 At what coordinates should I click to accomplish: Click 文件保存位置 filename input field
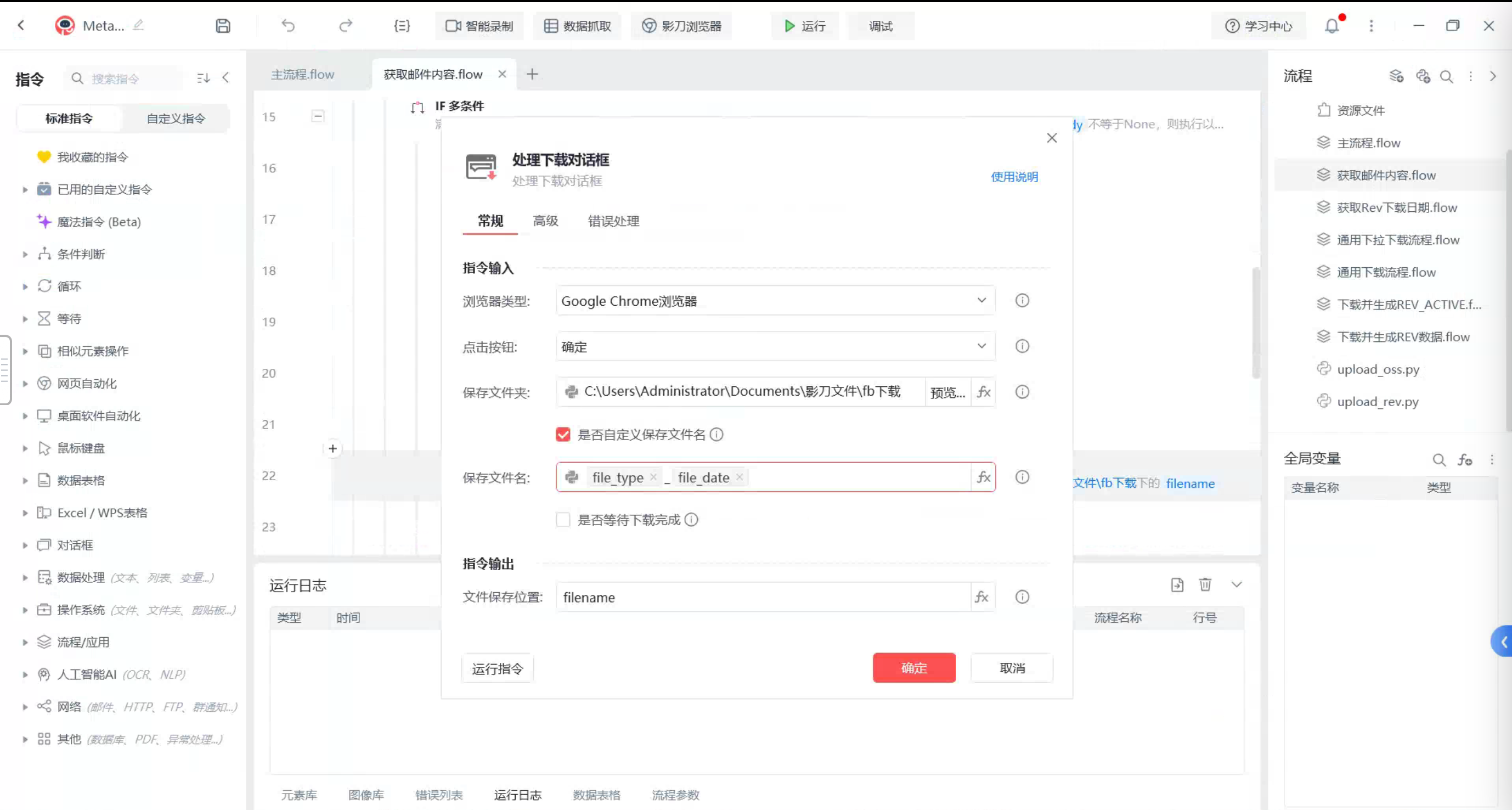[x=763, y=598]
